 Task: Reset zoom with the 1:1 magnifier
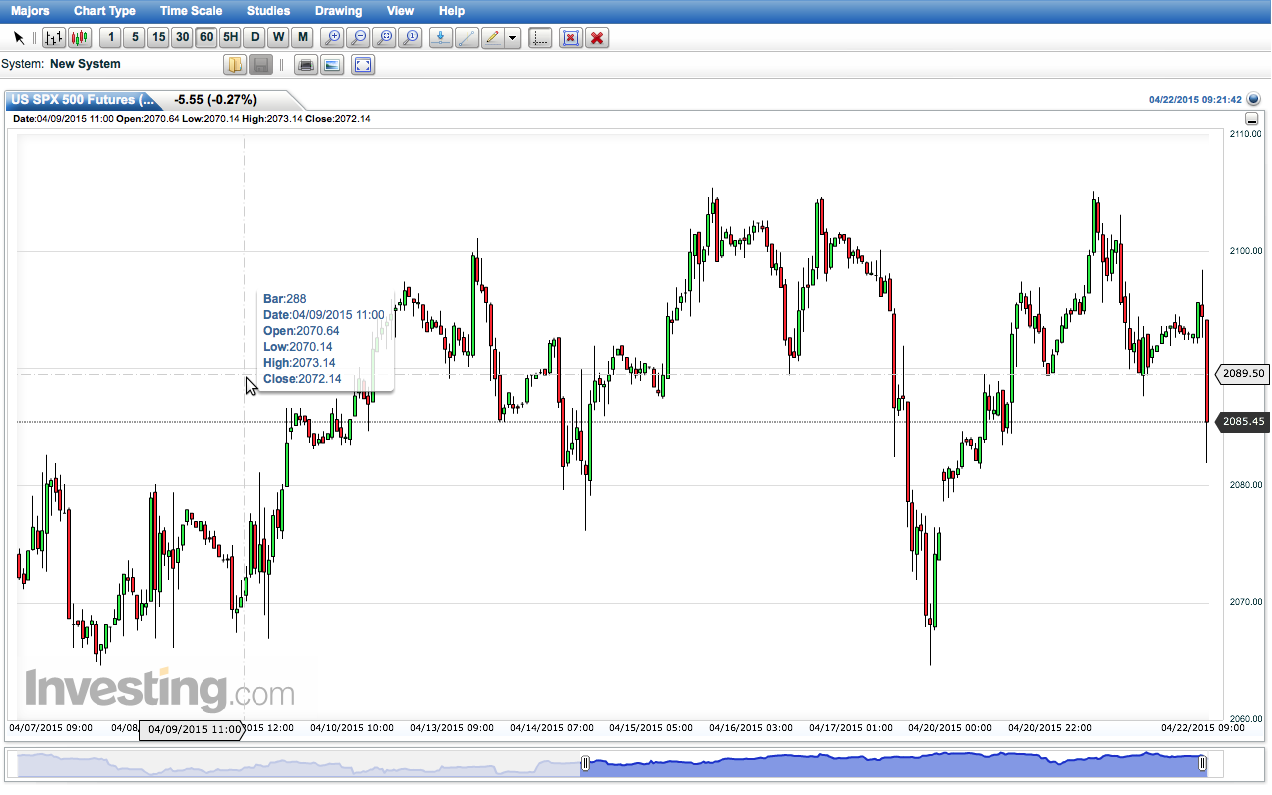pos(411,38)
